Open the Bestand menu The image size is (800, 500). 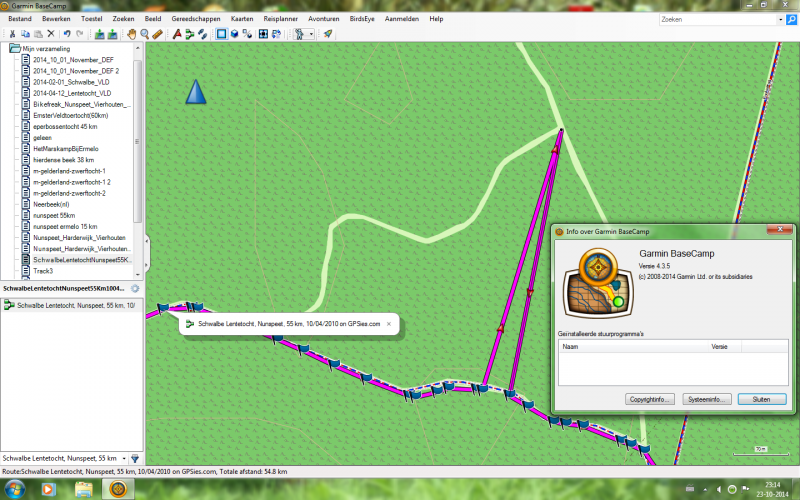[20, 19]
